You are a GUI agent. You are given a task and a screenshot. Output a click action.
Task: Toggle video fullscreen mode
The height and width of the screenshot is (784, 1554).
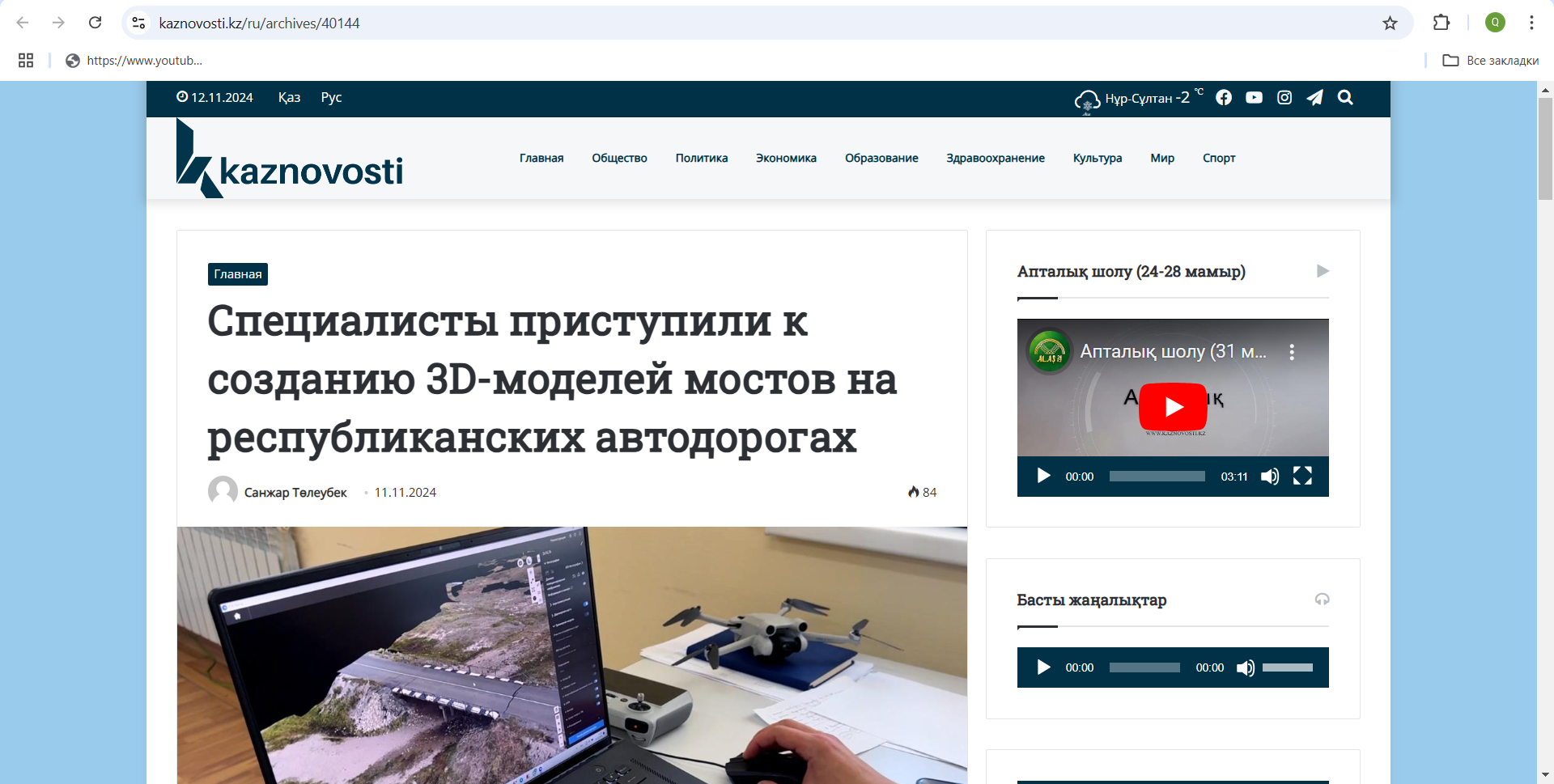pyautogui.click(x=1302, y=476)
